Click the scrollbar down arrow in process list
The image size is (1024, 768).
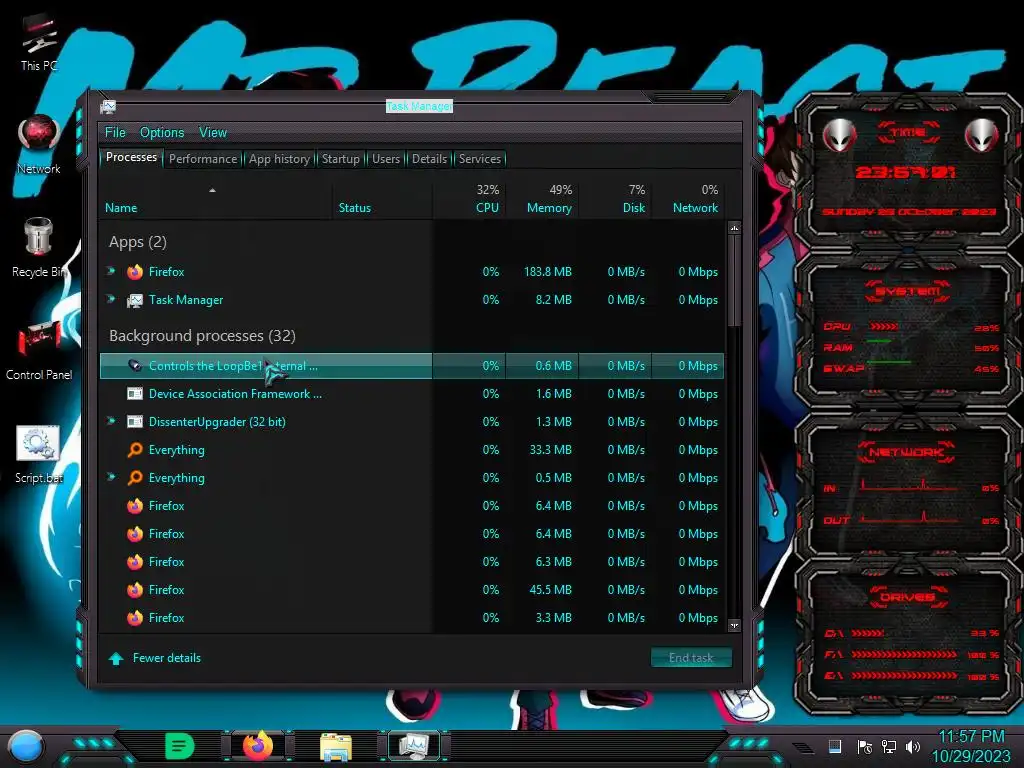click(734, 625)
